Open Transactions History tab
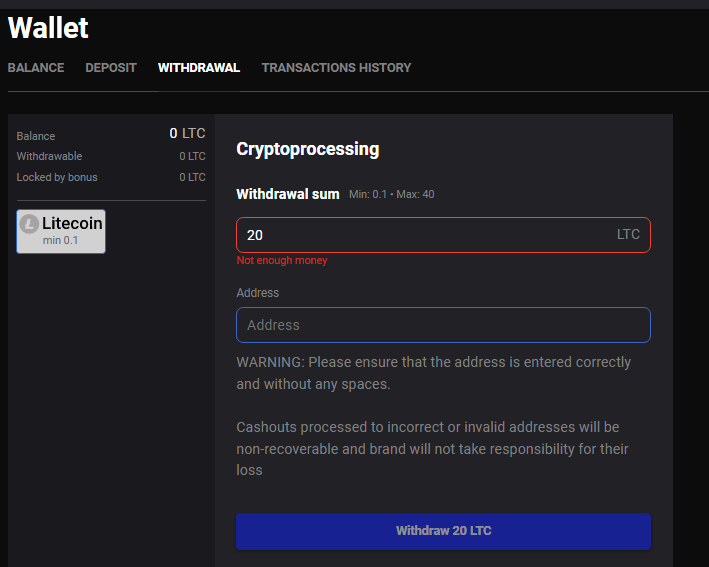The image size is (709, 567). (x=336, y=68)
